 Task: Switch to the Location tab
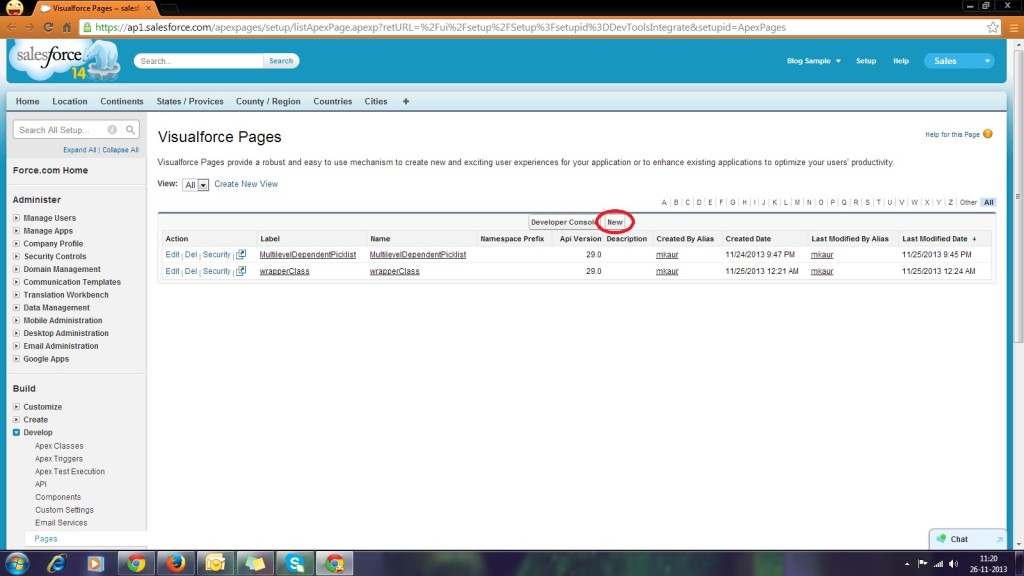(x=70, y=101)
